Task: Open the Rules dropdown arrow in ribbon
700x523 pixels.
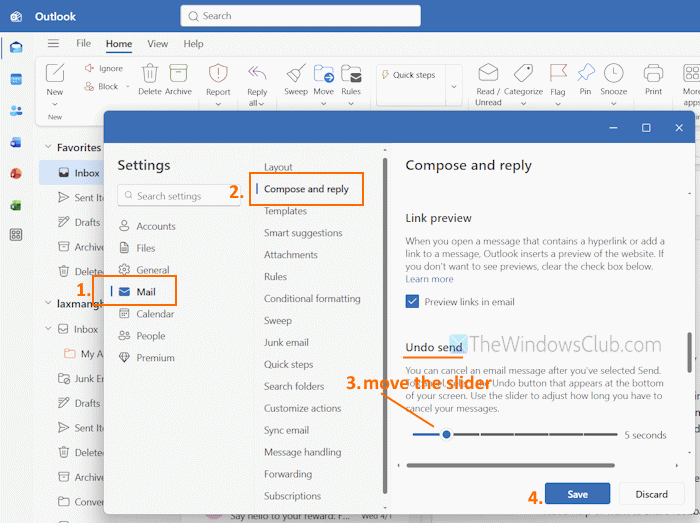Action: pos(351,104)
